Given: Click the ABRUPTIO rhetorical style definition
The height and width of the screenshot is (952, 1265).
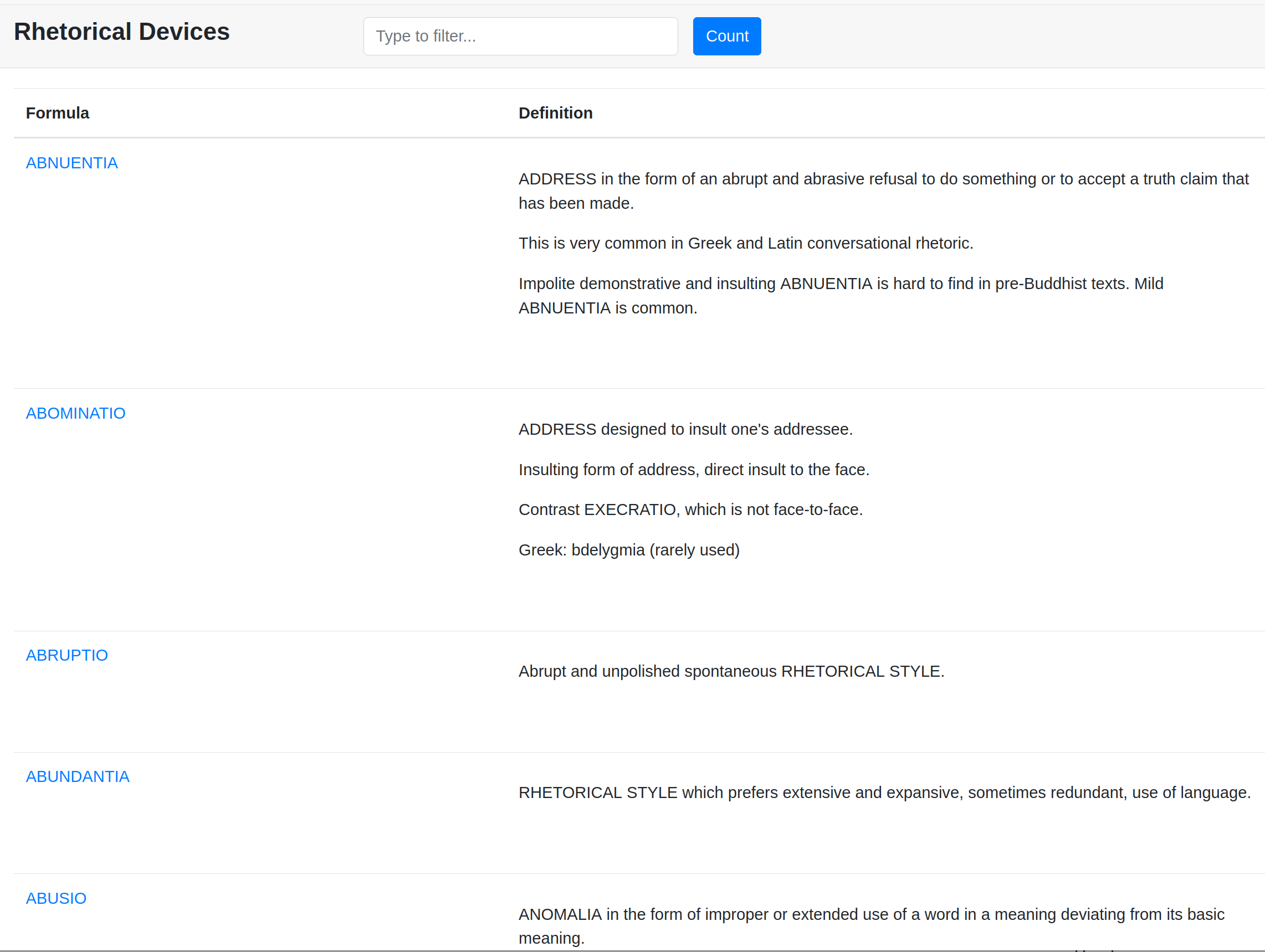Looking at the screenshot, I should pos(731,671).
